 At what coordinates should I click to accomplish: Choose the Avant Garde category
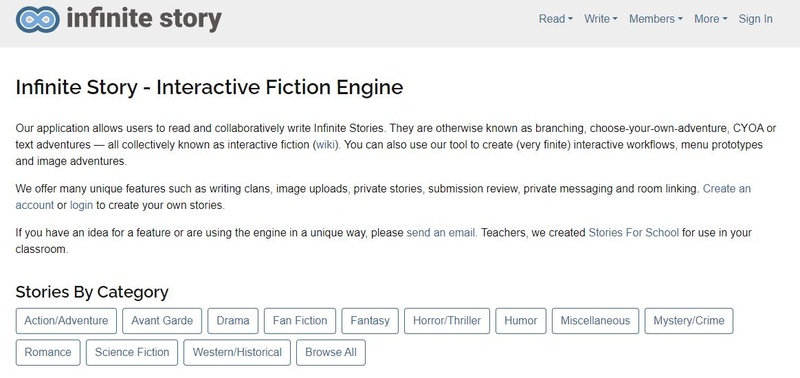point(162,321)
